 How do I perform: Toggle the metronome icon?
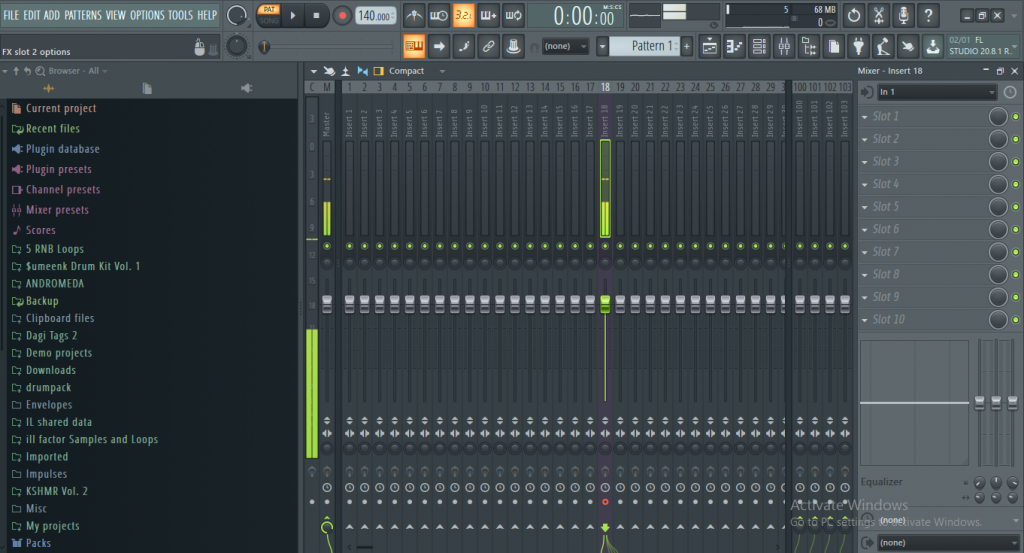tap(413, 15)
